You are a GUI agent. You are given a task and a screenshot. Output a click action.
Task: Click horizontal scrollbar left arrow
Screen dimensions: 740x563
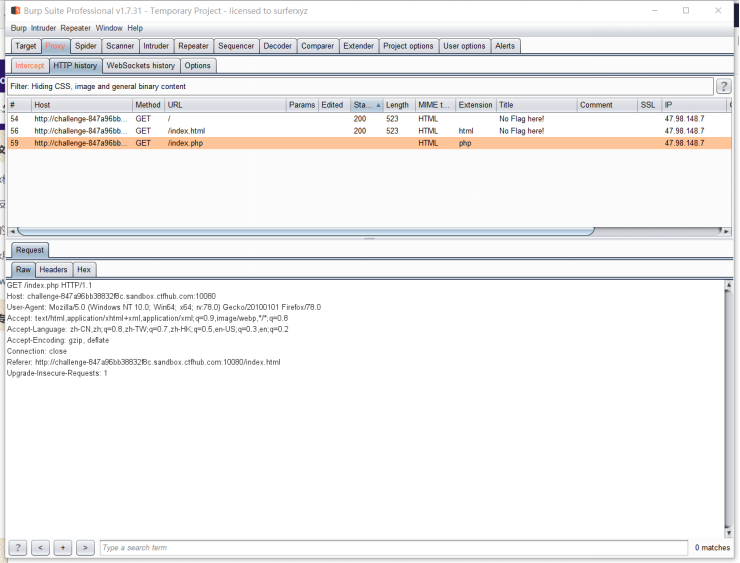coord(12,231)
